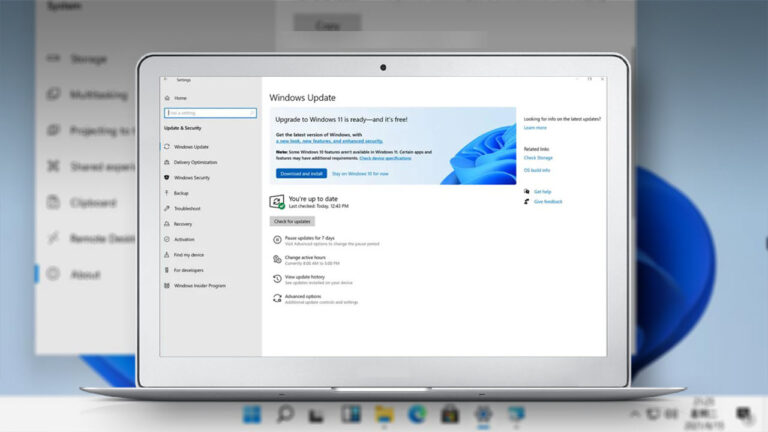
Task: Click the back arrow in Settings title bar
Action: [x=166, y=79]
